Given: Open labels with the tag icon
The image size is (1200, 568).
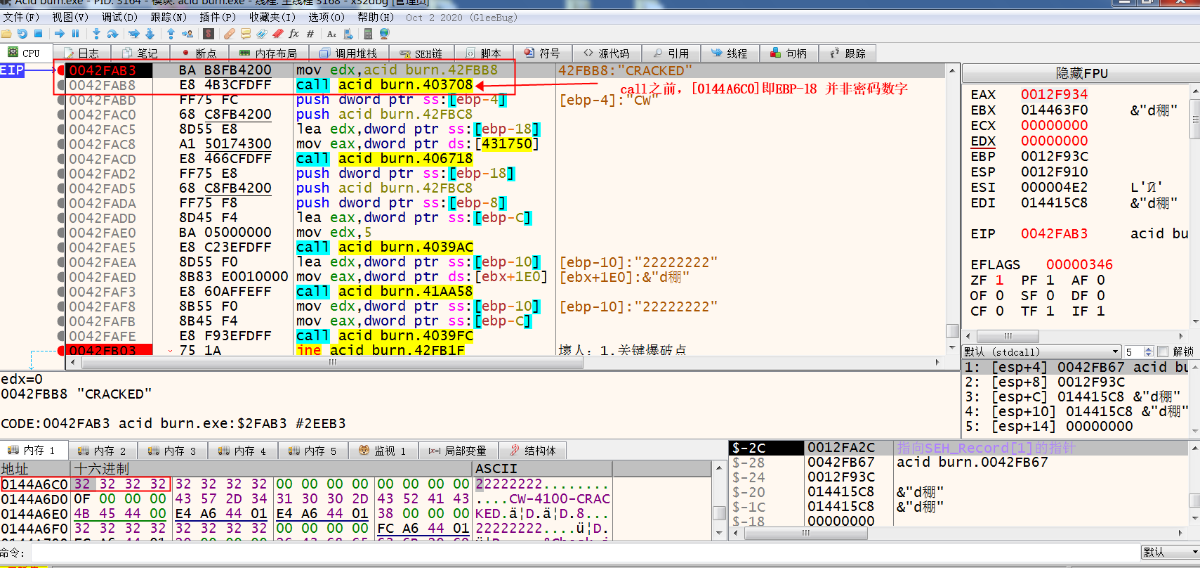Looking at the screenshot, I should point(262,34).
